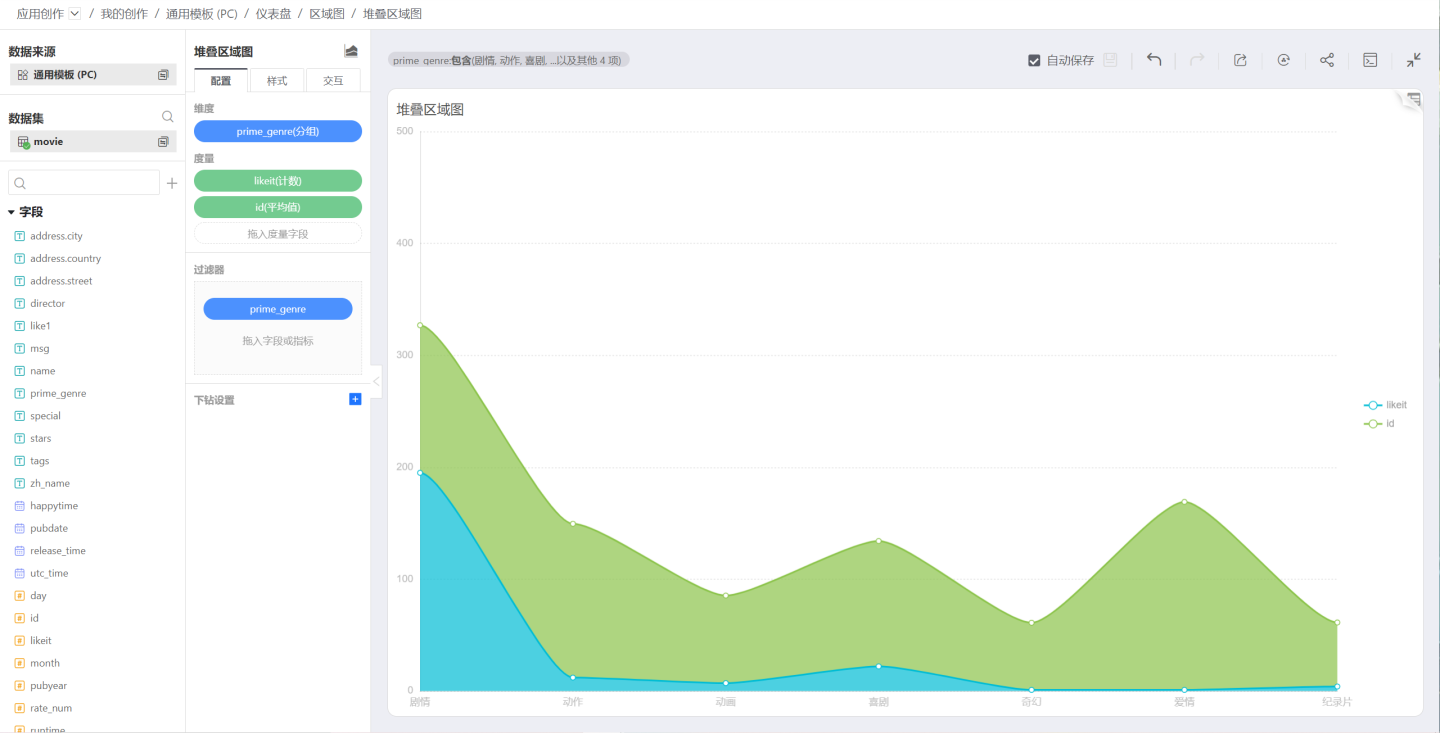Click the refresh data icon
Viewport: 1440px width, 734px height.
(x=1283, y=60)
